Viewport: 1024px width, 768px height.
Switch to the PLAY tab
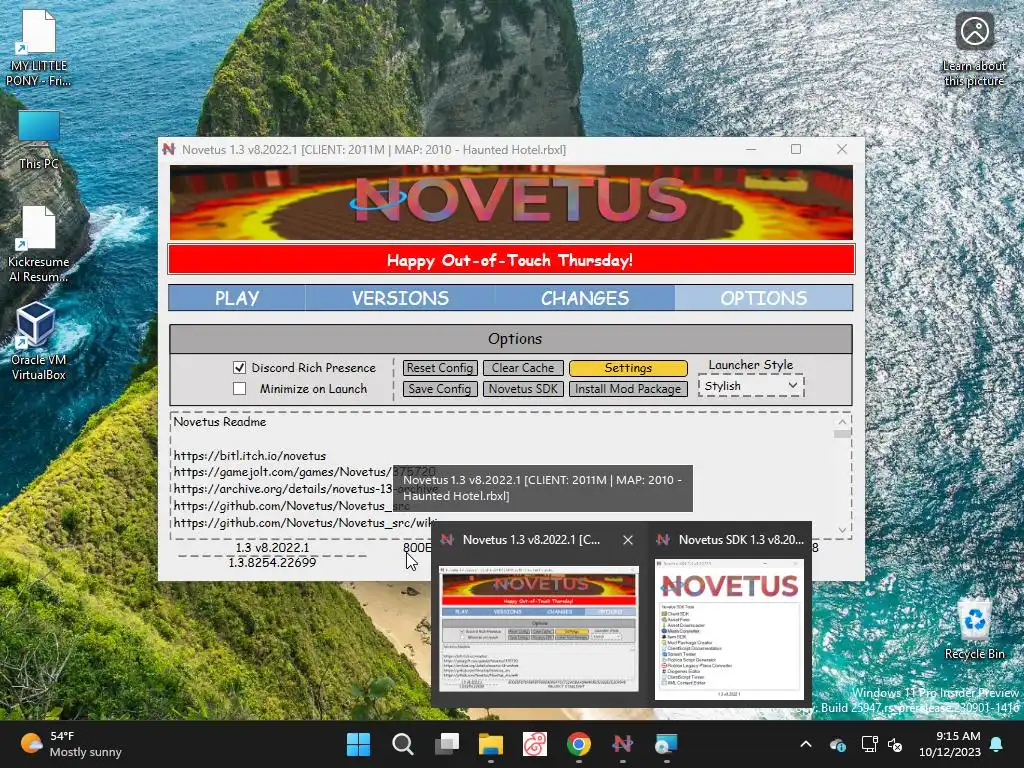[237, 298]
